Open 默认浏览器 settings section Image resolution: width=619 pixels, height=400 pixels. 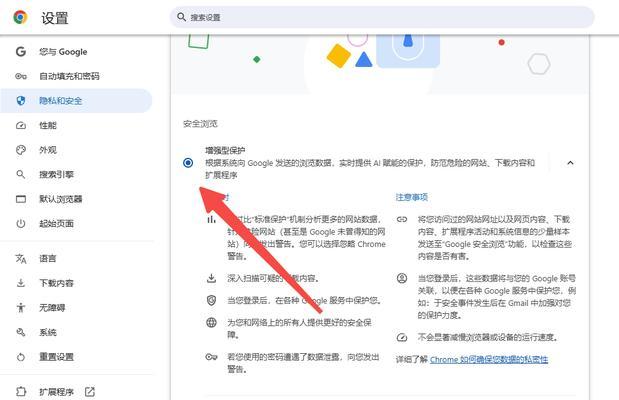pos(60,199)
